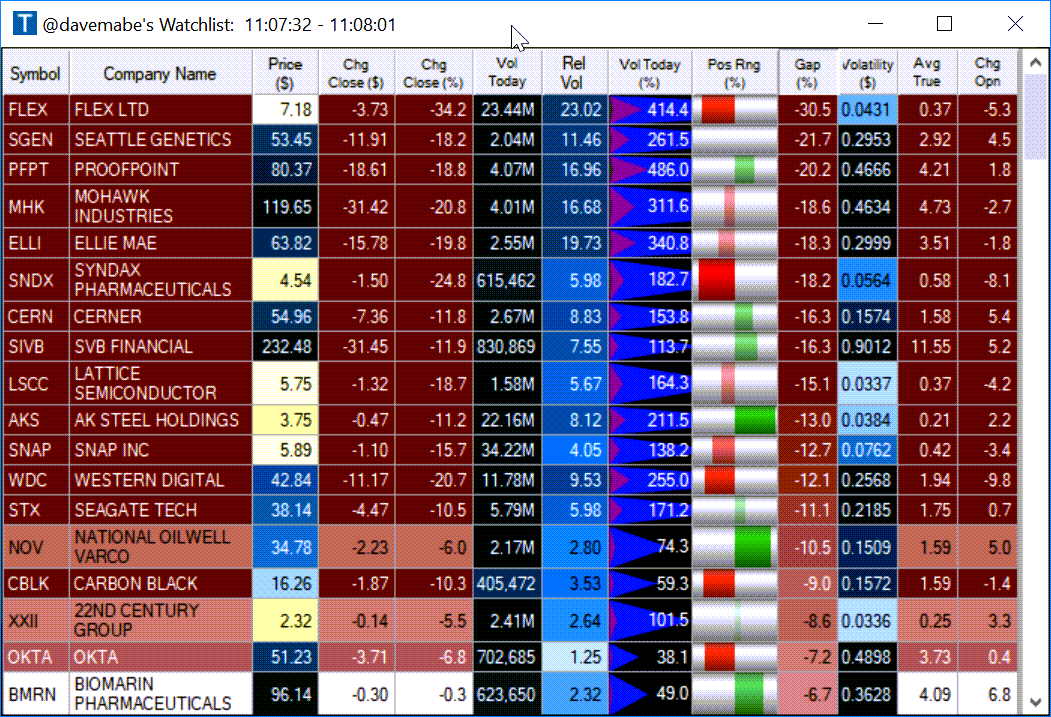Click the CBLK volume 405,472 cell
Viewport: 1051px width, 717px height.
pyautogui.click(x=507, y=584)
